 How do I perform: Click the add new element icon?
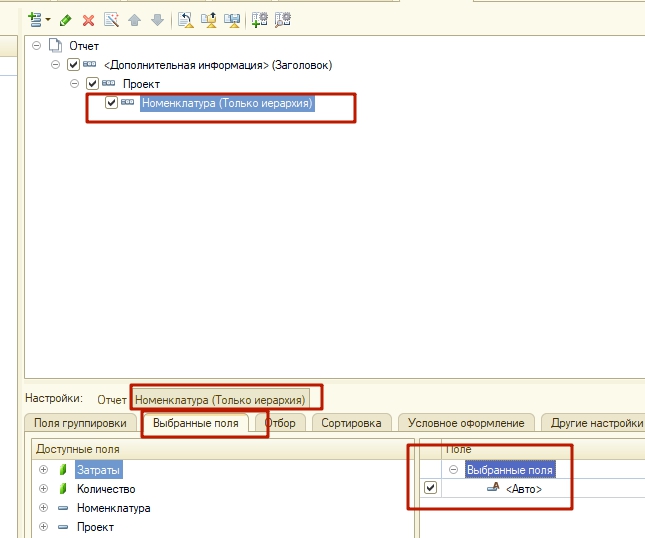coord(35,19)
